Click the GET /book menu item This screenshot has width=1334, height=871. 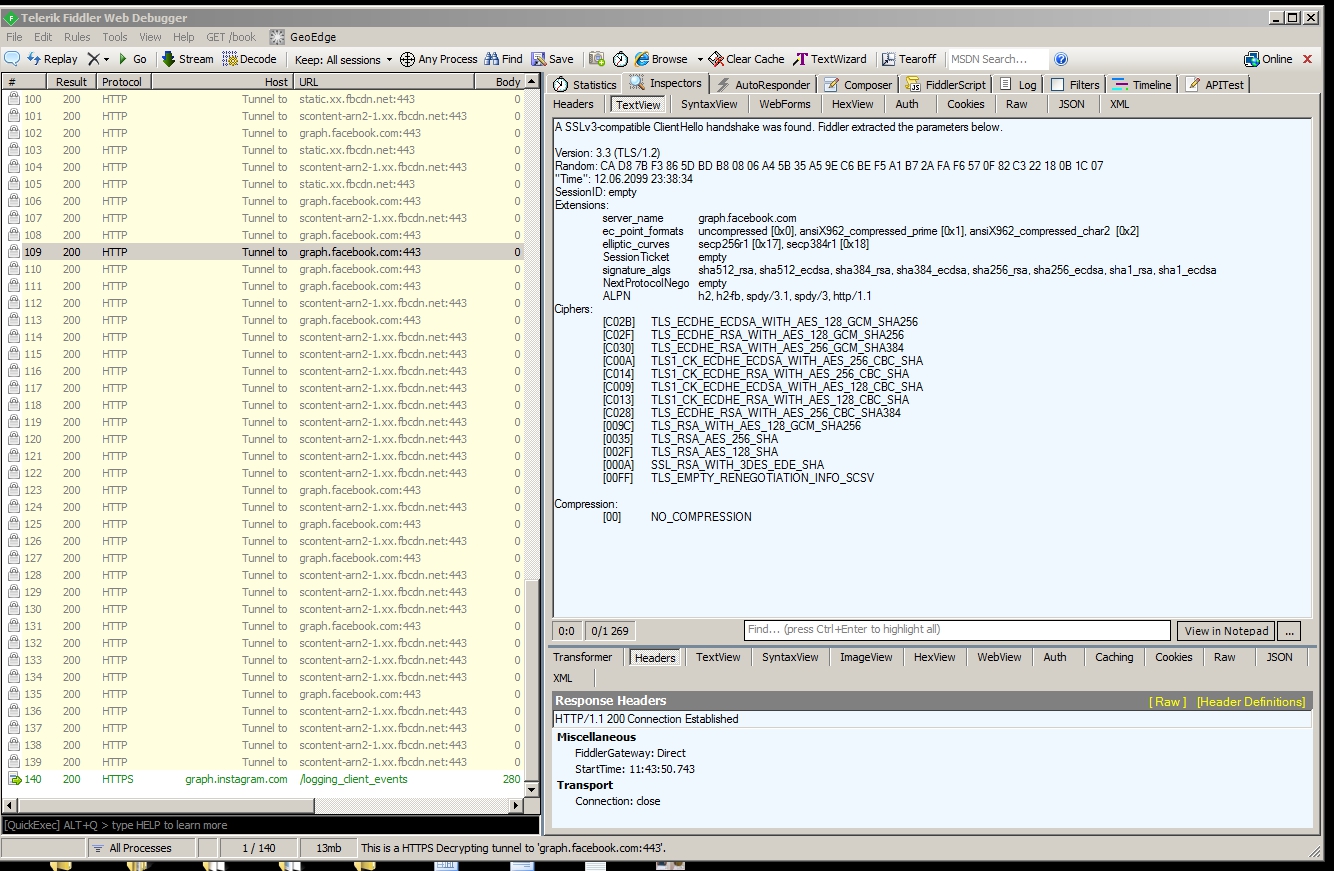coord(231,37)
